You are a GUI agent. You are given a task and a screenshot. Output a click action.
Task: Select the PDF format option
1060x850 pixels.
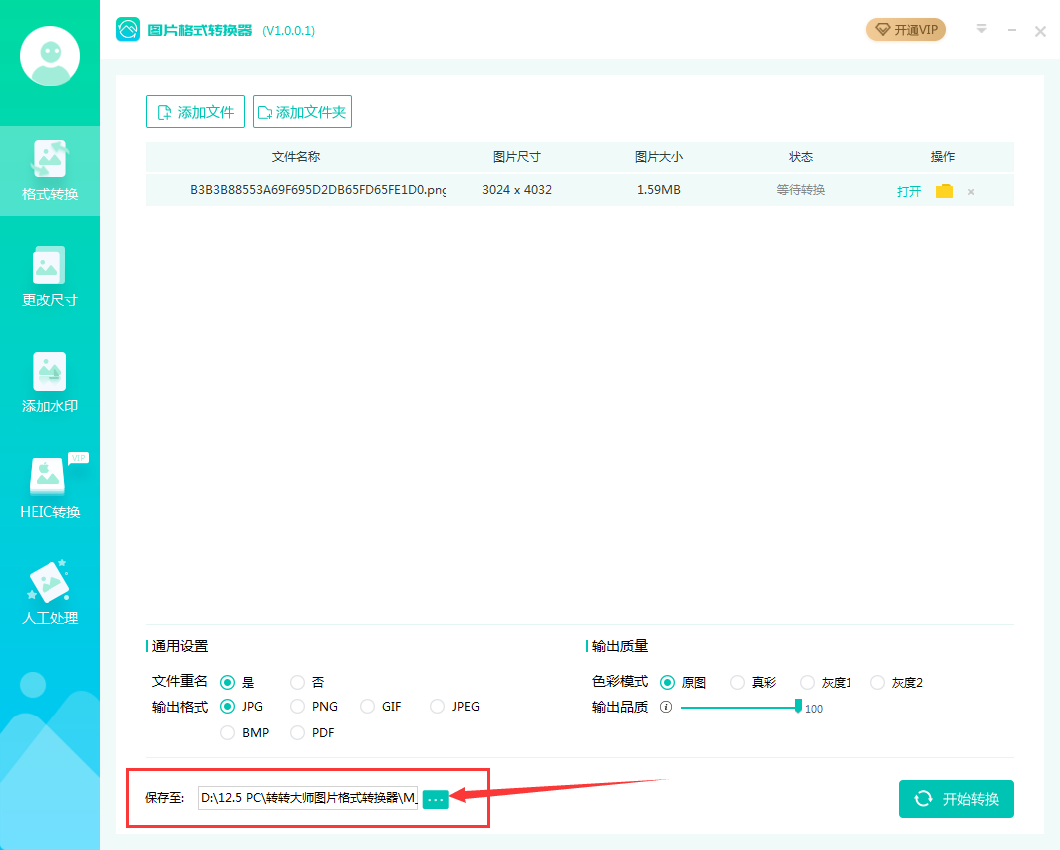click(297, 732)
